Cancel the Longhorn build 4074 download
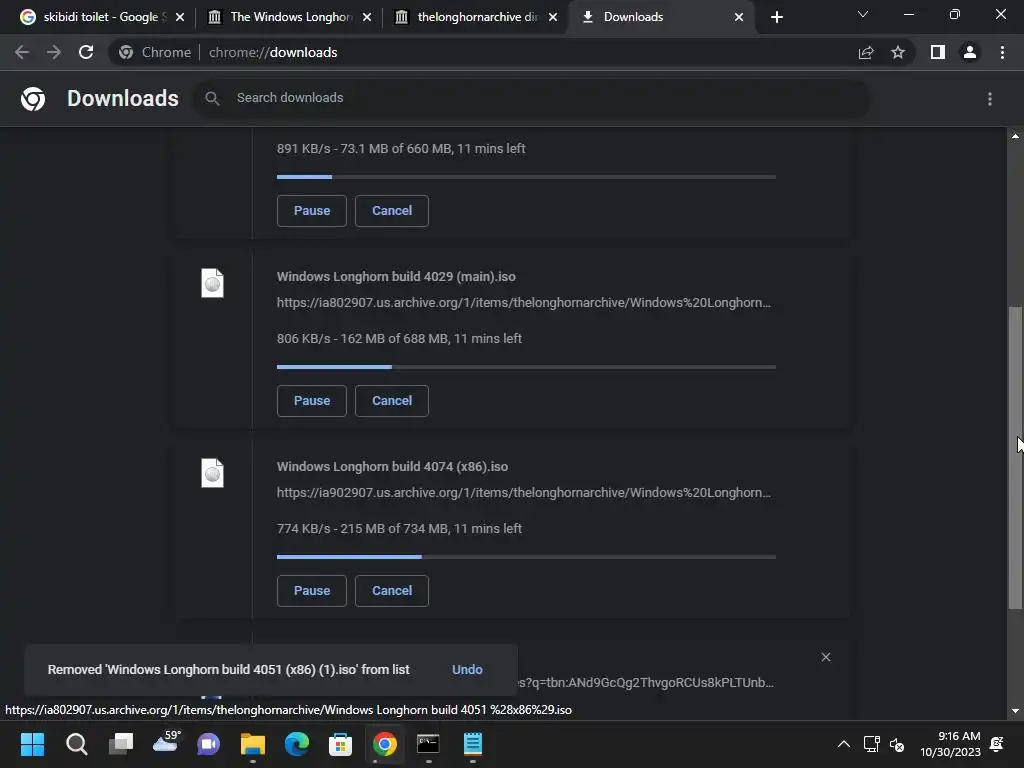 [x=392, y=591]
